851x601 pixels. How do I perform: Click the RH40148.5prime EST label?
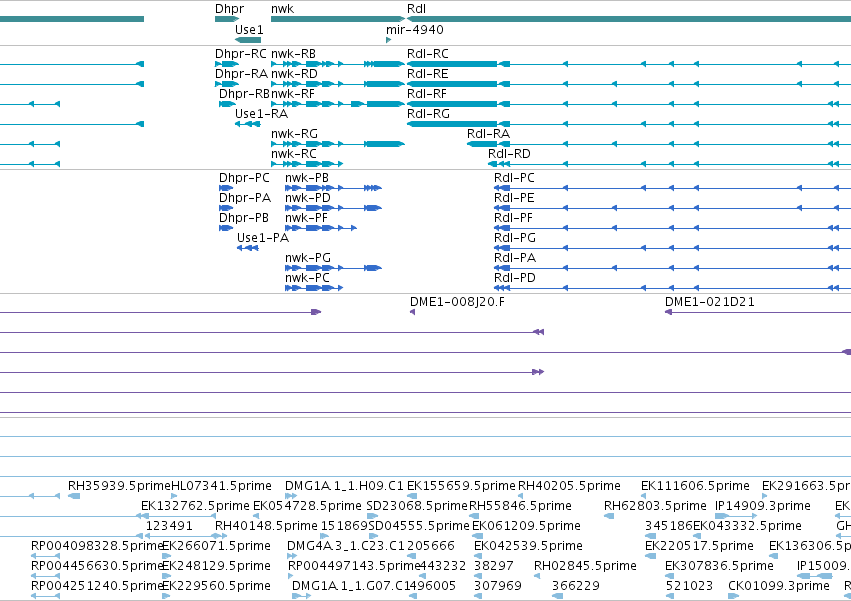pos(266,526)
